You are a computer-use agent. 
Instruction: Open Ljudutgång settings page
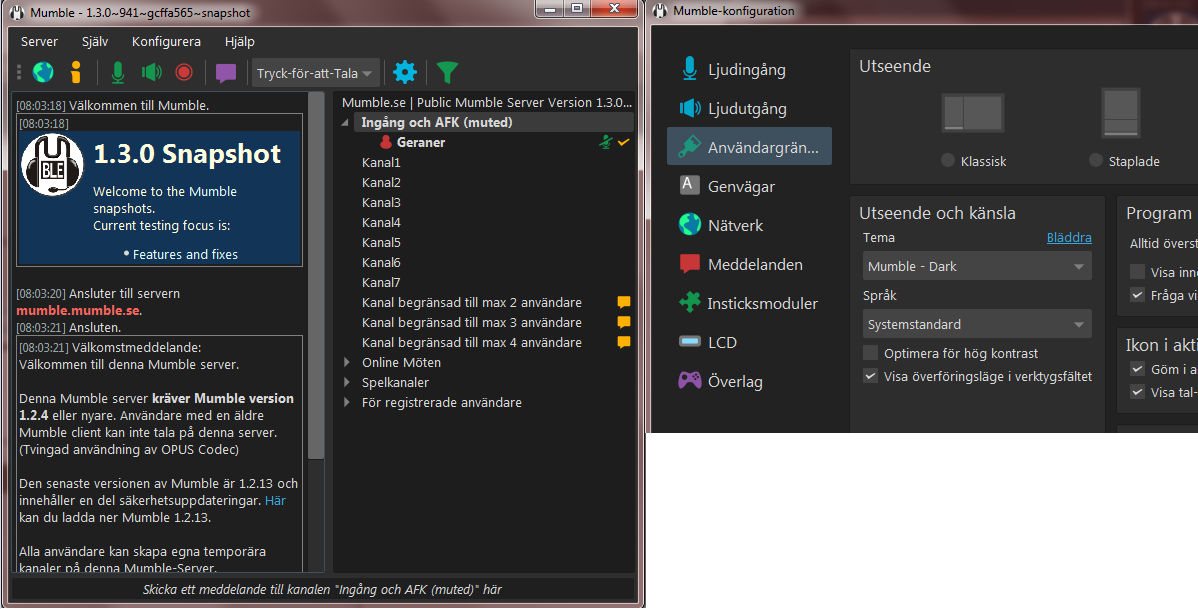click(749, 108)
